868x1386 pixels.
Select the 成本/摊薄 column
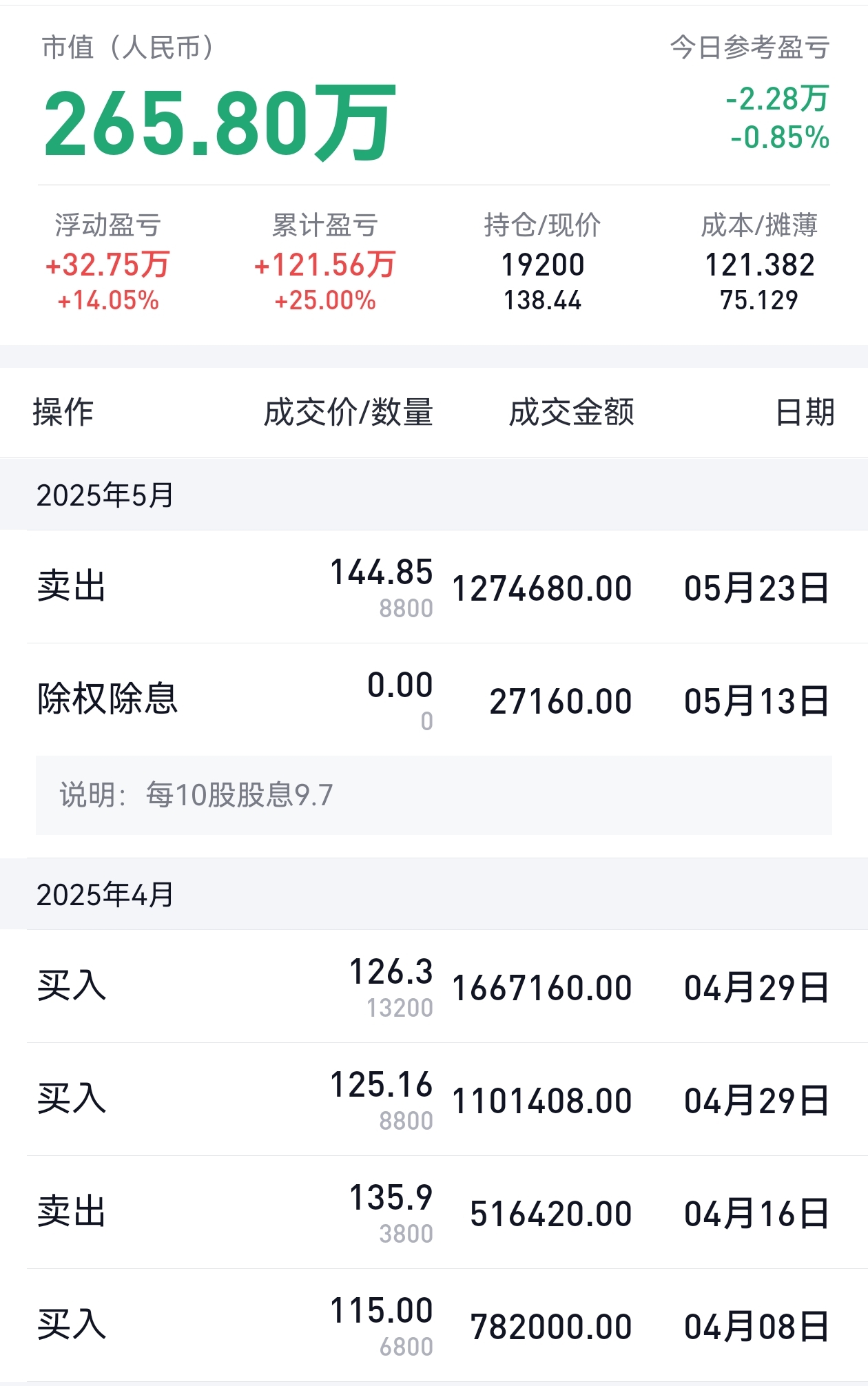pyautogui.click(x=759, y=262)
